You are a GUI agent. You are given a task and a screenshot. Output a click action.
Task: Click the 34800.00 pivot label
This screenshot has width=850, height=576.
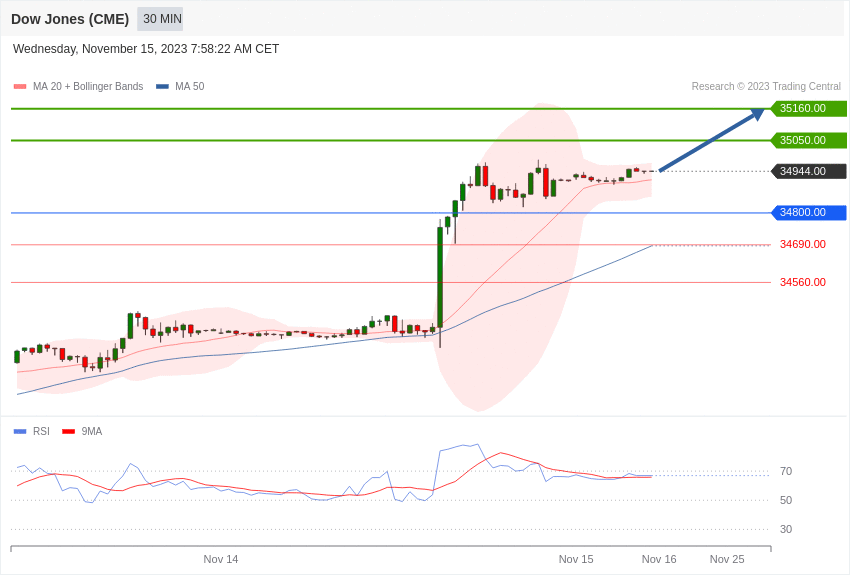[808, 212]
